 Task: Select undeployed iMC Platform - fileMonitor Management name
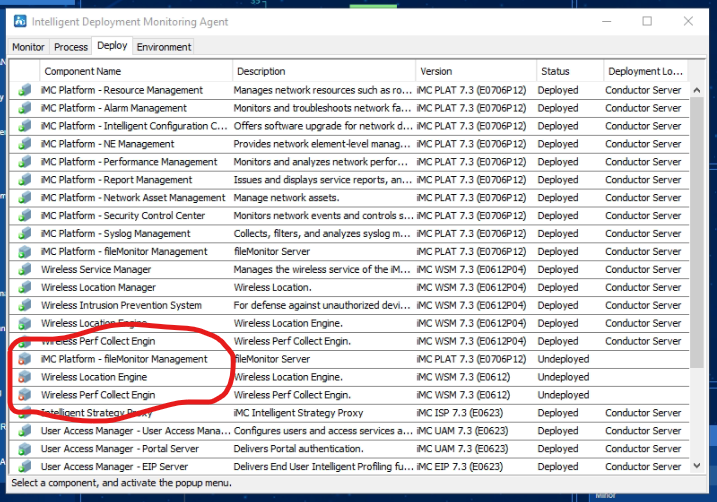[124, 359]
